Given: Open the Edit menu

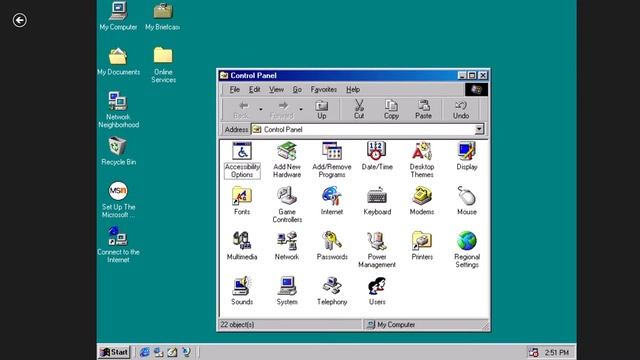Looking at the screenshot, I should pyautogui.click(x=254, y=89).
